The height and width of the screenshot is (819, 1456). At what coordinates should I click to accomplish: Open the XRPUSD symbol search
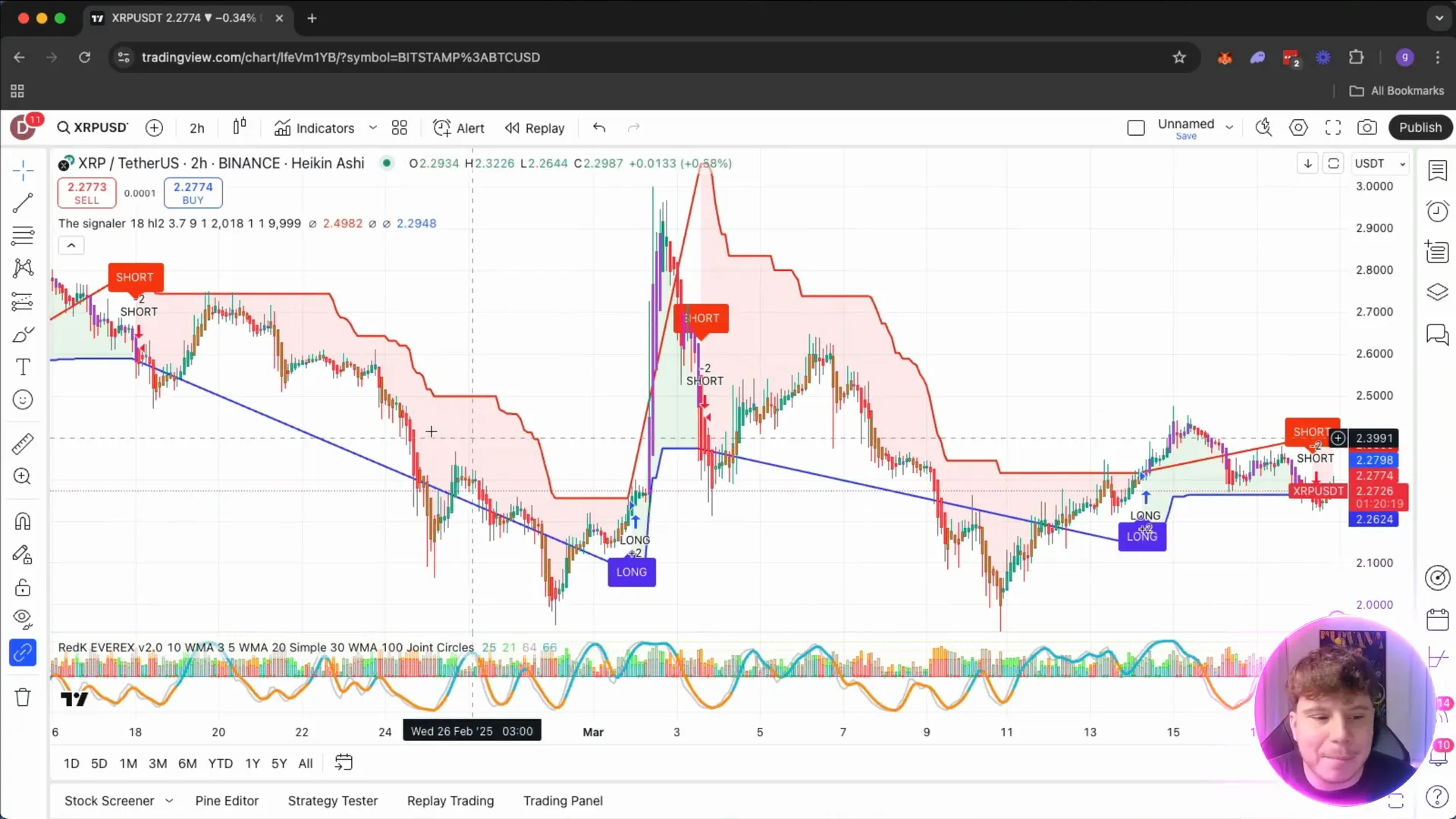(x=93, y=127)
